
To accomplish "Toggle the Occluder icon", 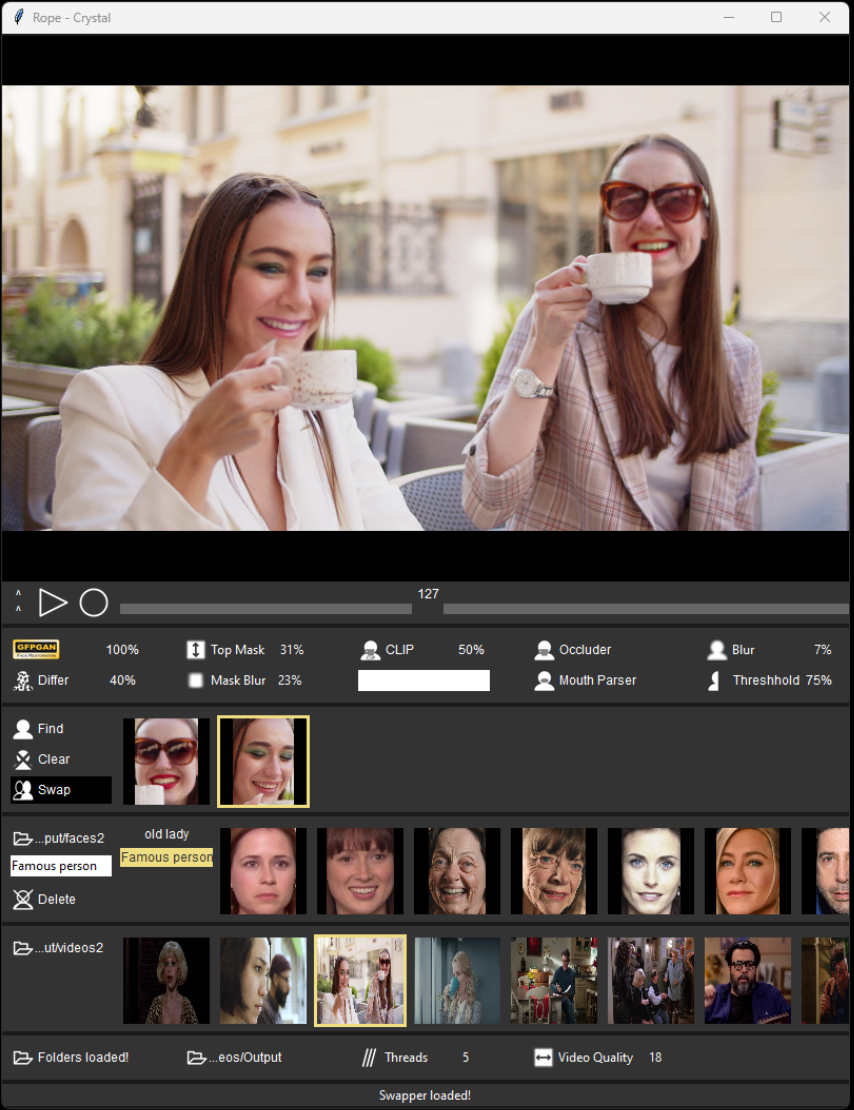I will (544, 650).
